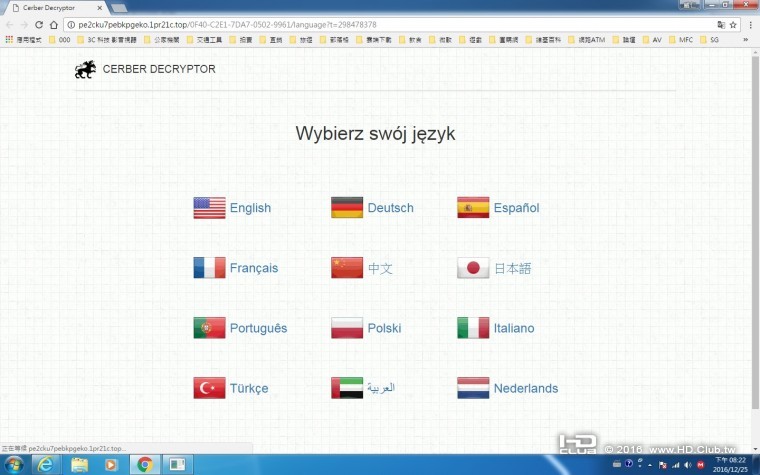Open the Chrome three-dot menu
Viewport: 760px width, 475px height.
[751, 25]
